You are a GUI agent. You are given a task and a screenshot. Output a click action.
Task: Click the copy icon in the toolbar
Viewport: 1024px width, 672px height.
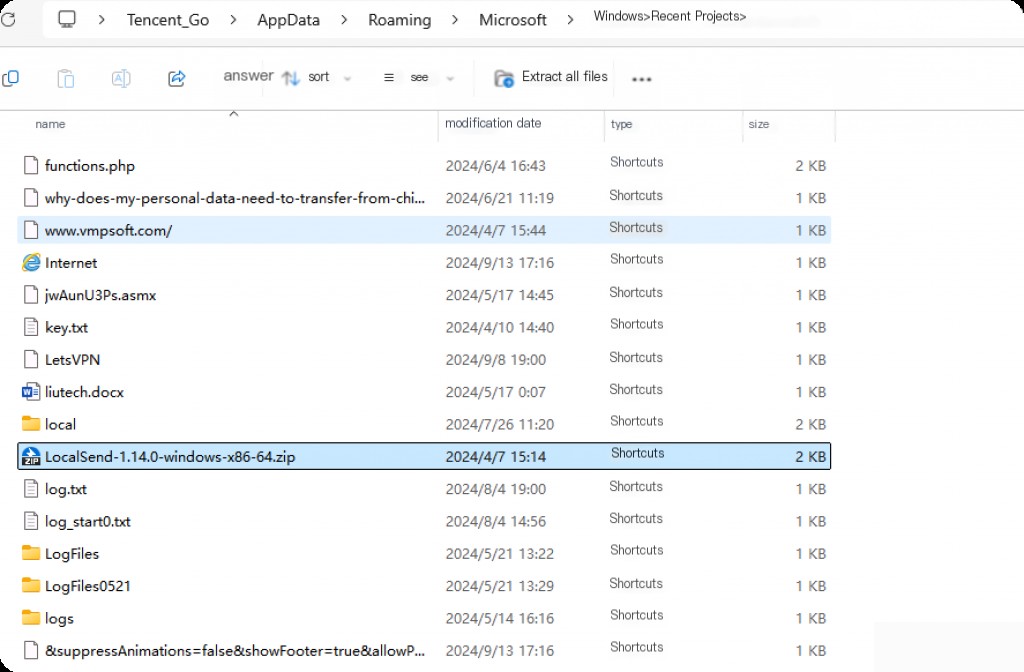[x=10, y=78]
